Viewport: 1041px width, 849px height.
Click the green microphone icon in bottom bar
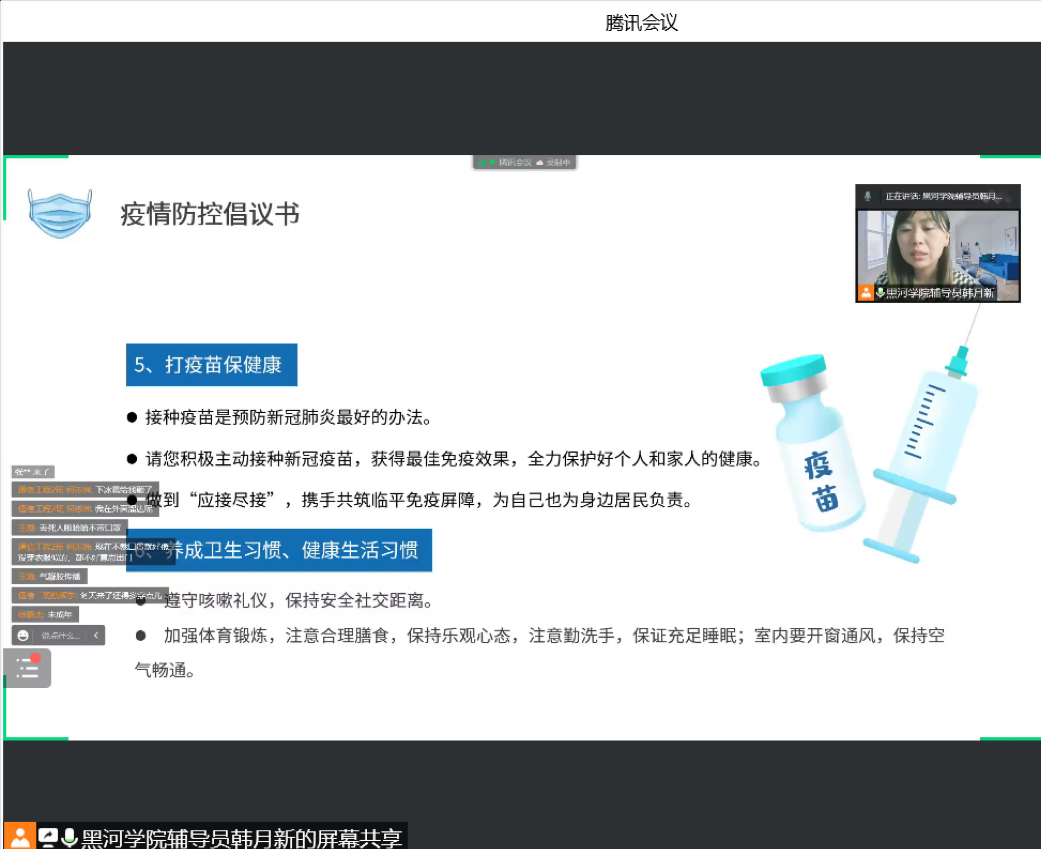click(69, 837)
